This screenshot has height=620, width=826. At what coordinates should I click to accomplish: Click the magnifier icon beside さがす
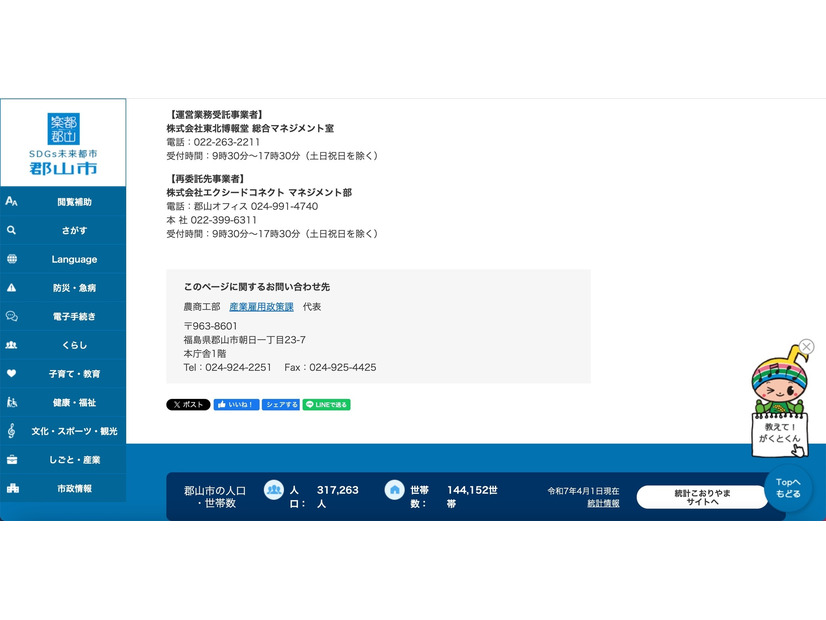(x=12, y=230)
